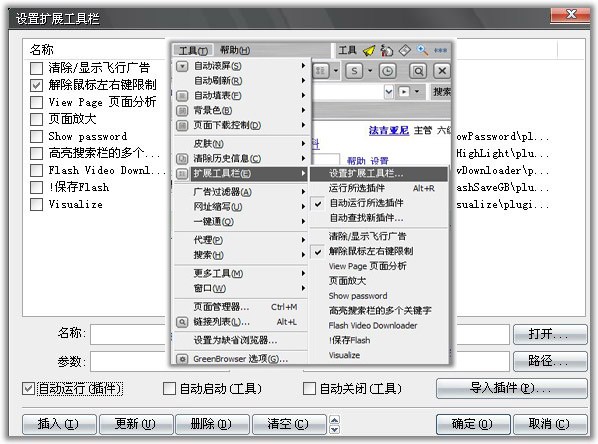Click the blue dotted arrows icon

click(440, 50)
